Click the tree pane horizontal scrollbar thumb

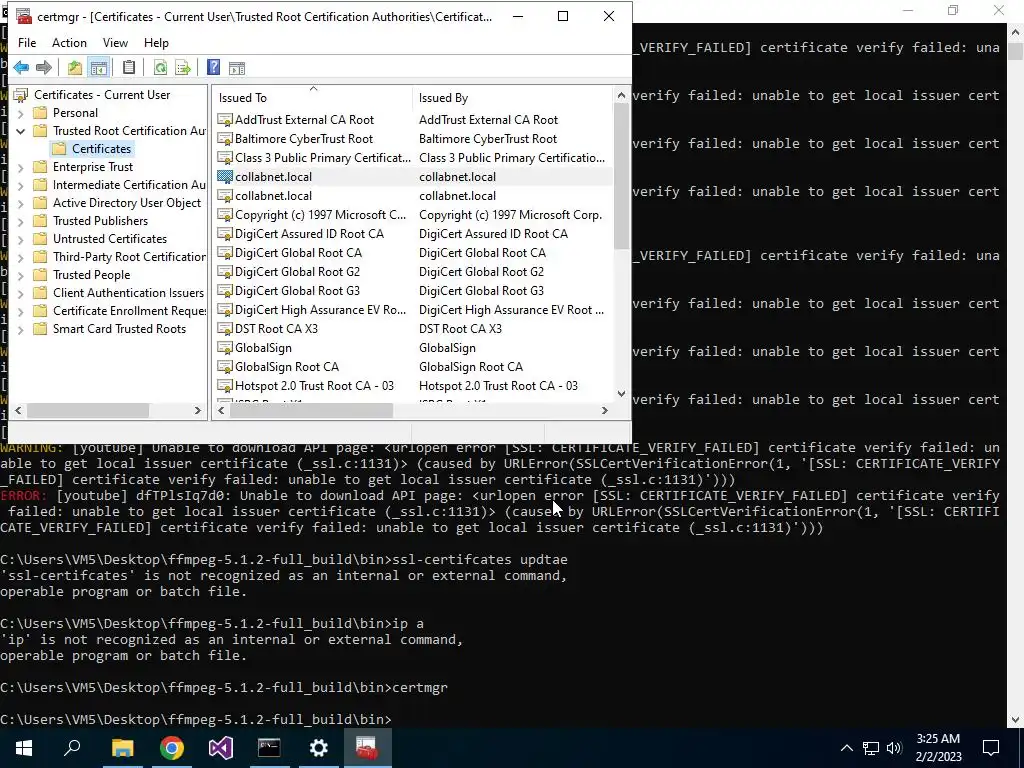coord(88,410)
